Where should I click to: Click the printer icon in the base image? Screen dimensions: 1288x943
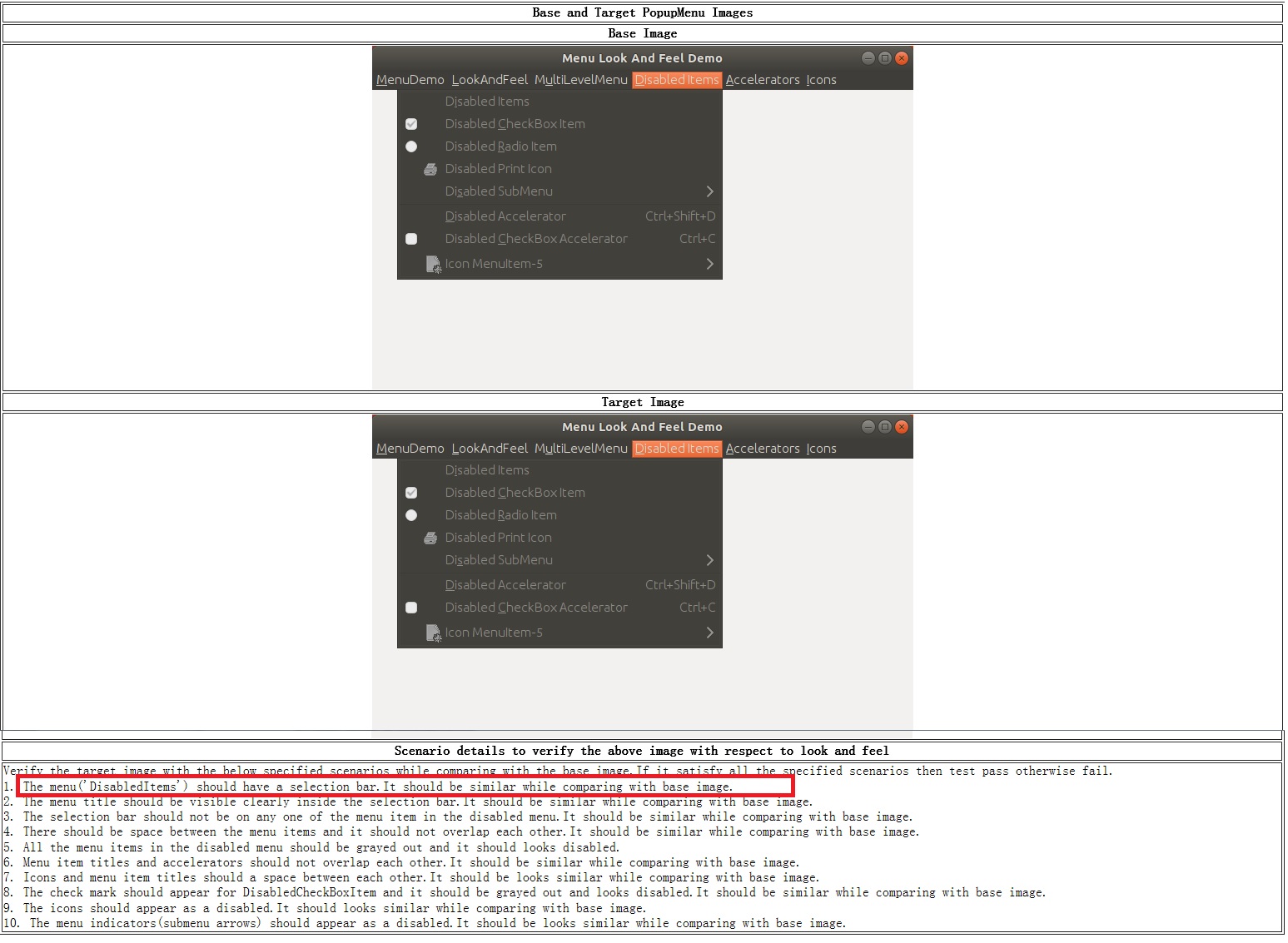click(430, 169)
